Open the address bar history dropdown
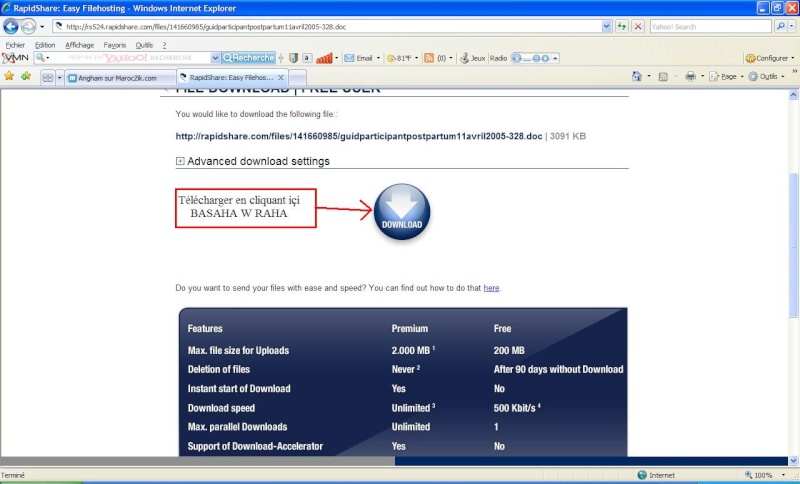This screenshot has height=484, width=800. pos(606,27)
